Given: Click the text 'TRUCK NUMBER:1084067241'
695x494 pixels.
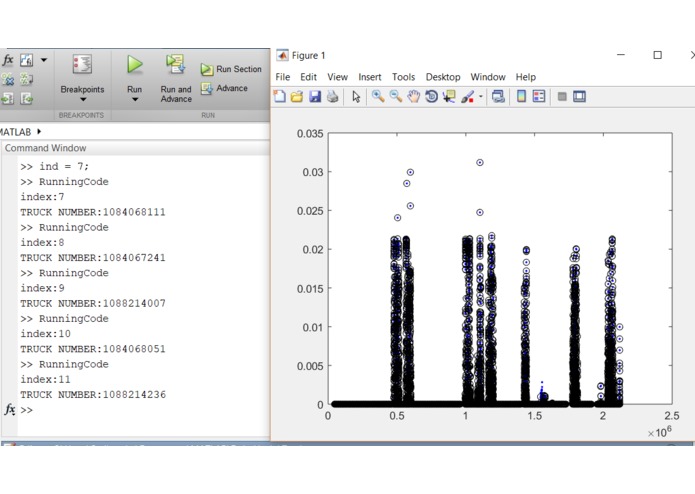Looking at the screenshot, I should click(93, 258).
